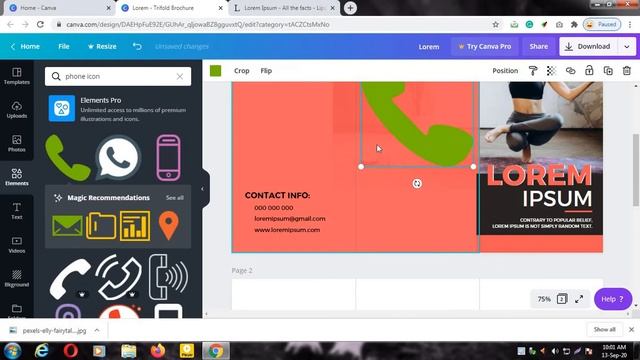Undo the last change
The image size is (640, 360).
tap(137, 47)
